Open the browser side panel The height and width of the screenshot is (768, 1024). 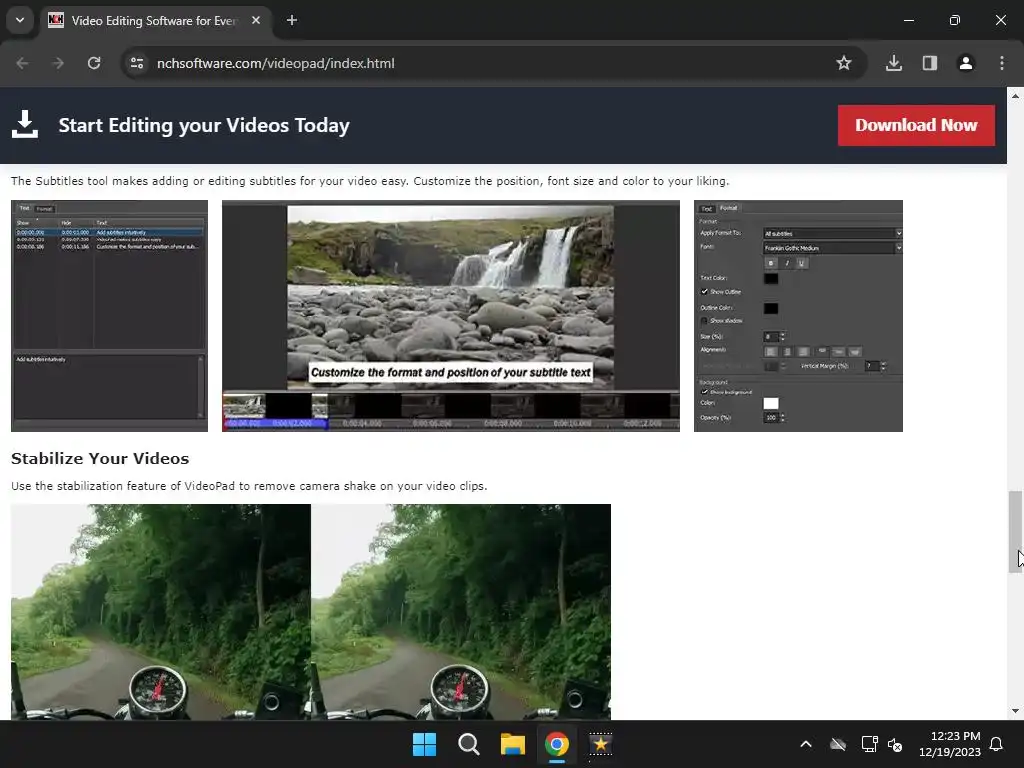930,63
